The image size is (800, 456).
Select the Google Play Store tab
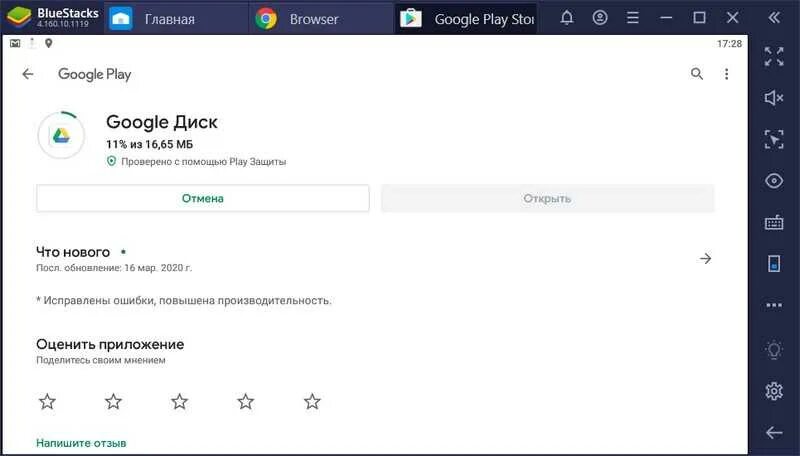point(466,19)
